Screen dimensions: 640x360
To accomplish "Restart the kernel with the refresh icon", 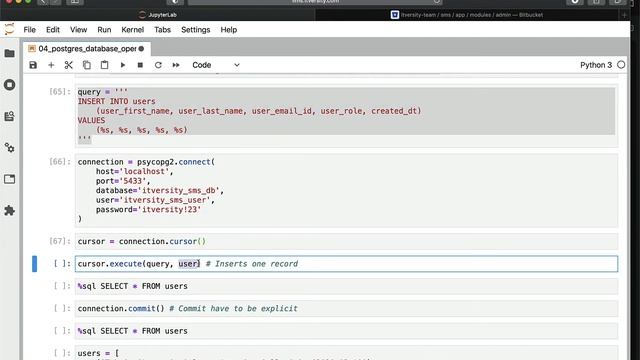I will (x=158, y=65).
